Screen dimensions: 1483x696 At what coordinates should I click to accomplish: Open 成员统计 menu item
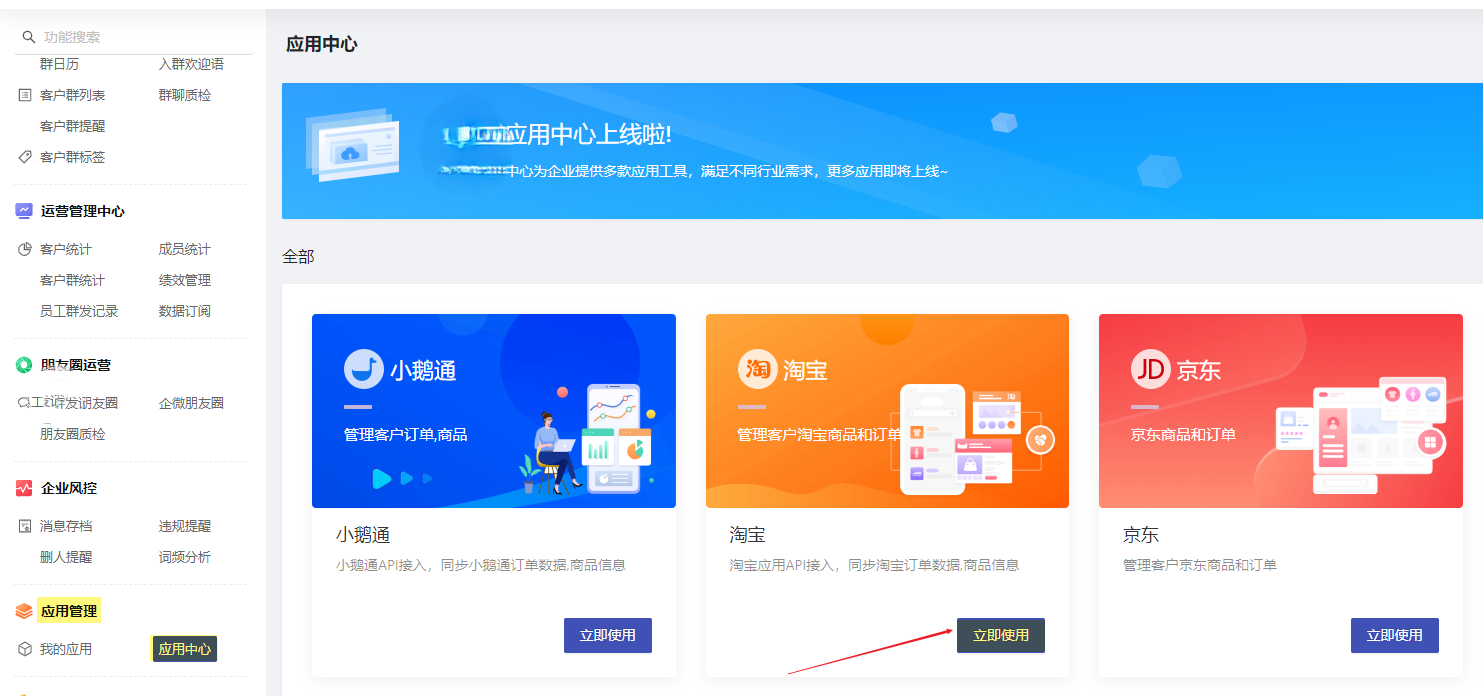[185, 249]
